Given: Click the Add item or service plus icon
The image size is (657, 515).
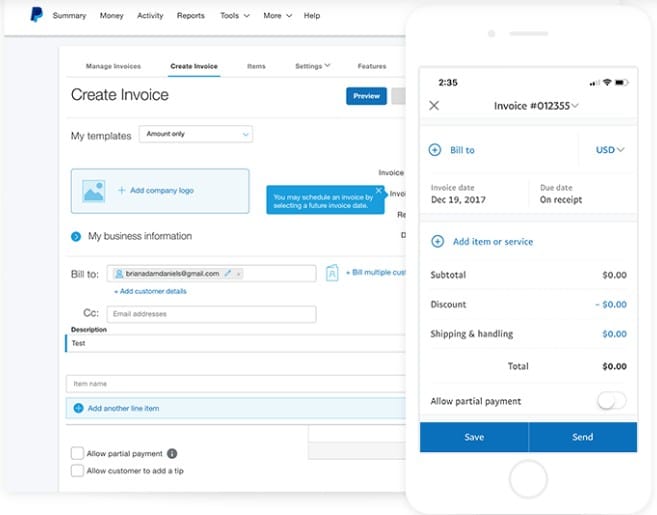Looking at the screenshot, I should coord(437,241).
